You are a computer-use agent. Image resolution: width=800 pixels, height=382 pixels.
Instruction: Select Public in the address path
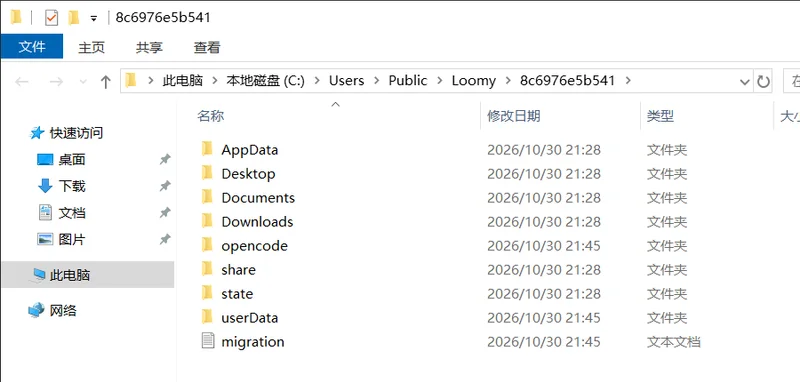(408, 81)
